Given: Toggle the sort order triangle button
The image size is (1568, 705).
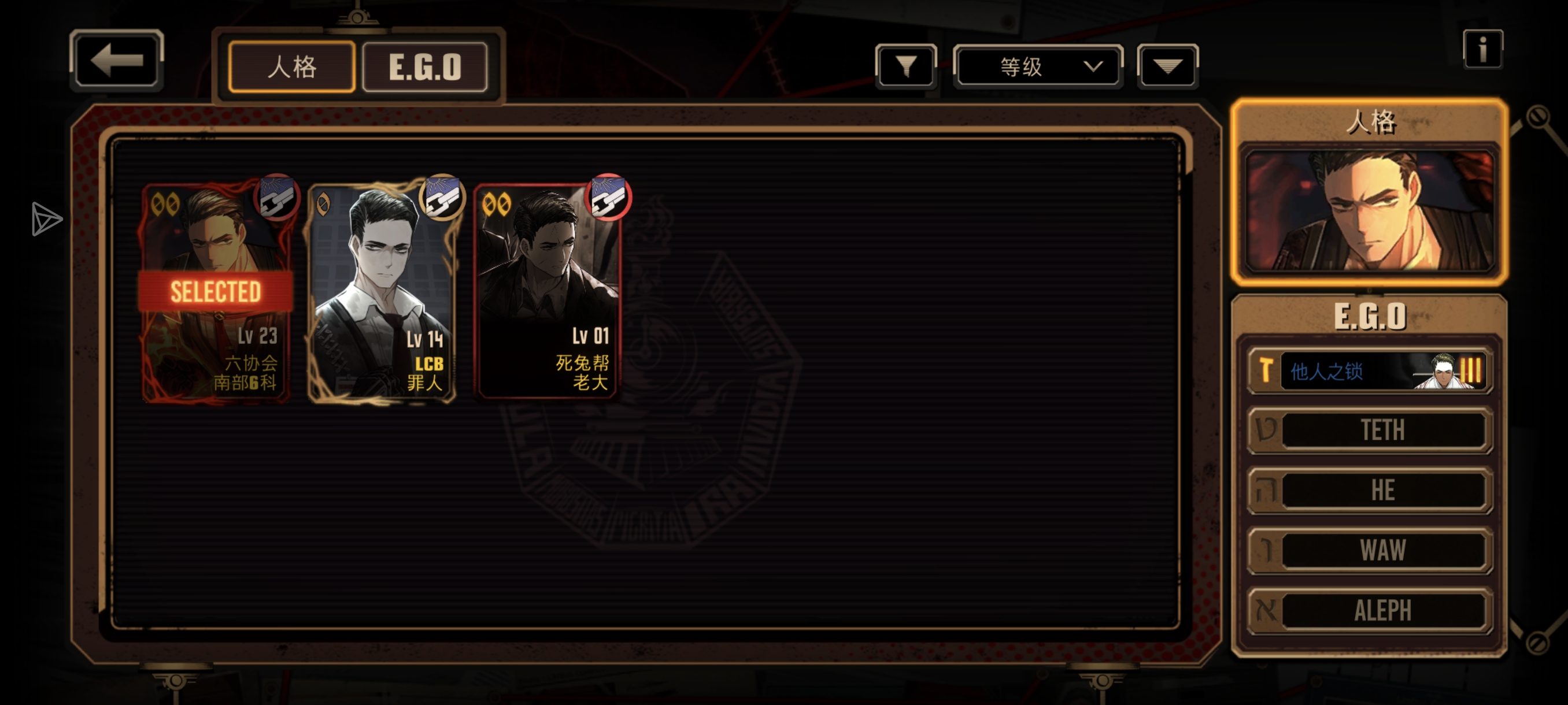Looking at the screenshot, I should pyautogui.click(x=1167, y=66).
